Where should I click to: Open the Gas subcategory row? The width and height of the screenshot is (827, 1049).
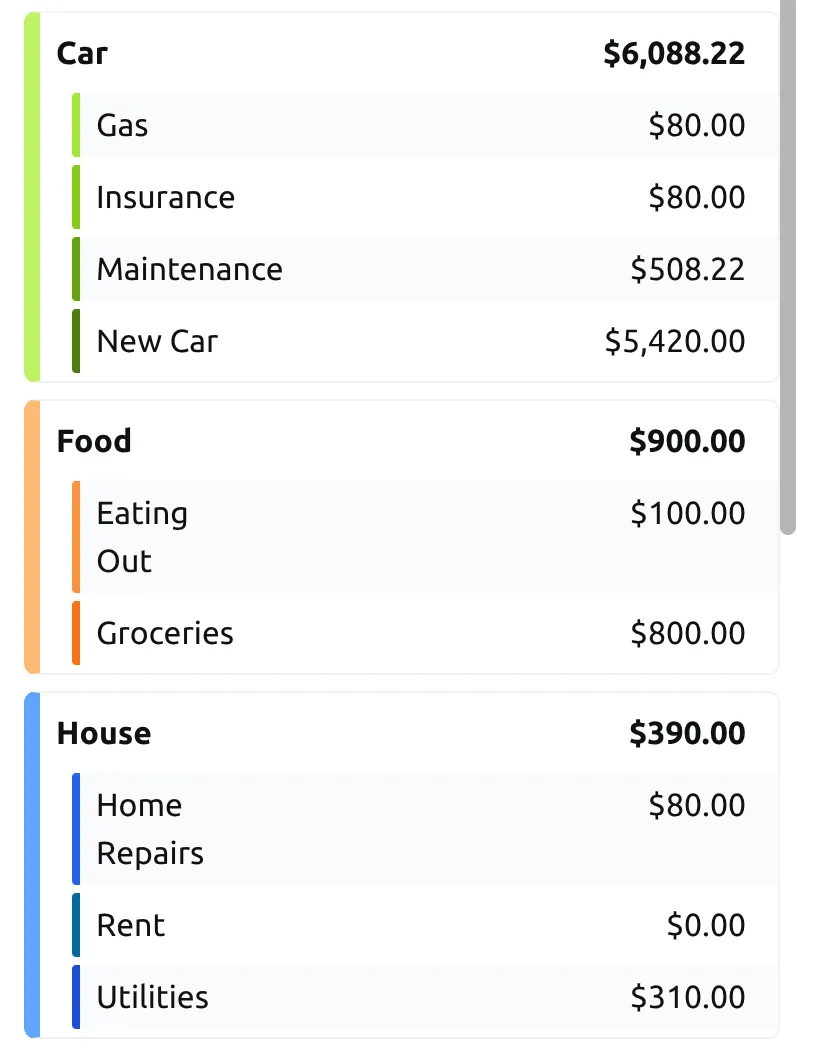tap(122, 125)
